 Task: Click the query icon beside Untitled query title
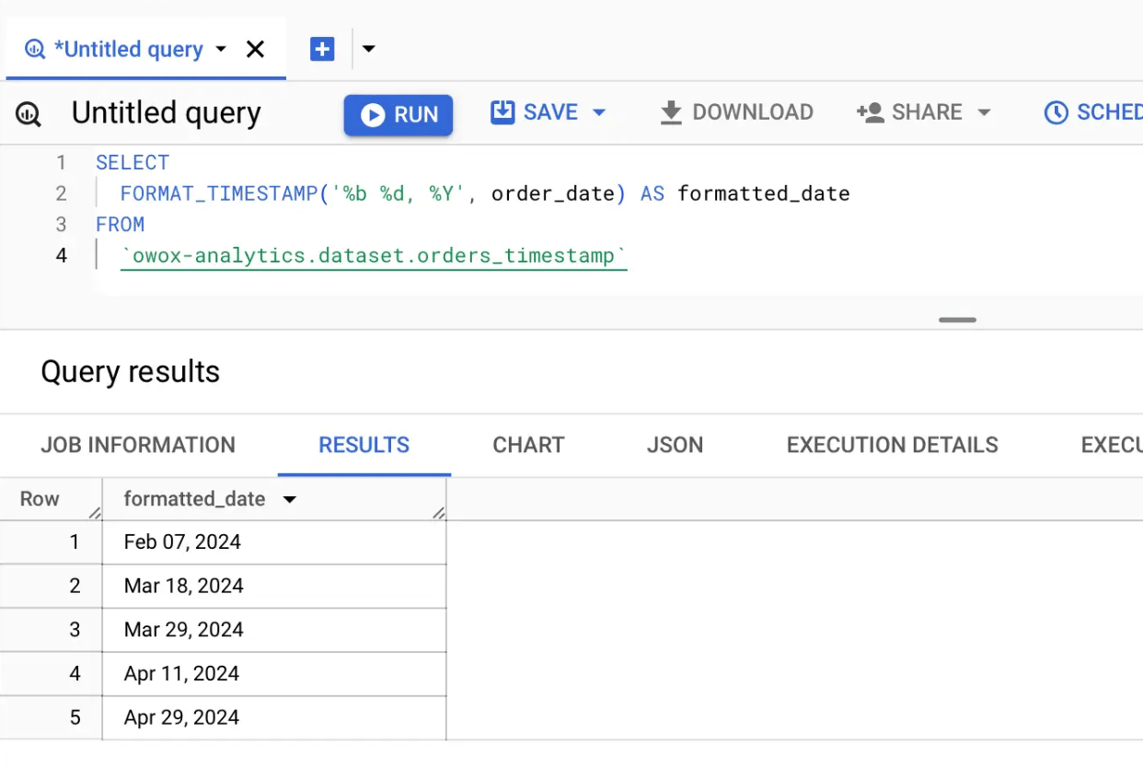28,114
